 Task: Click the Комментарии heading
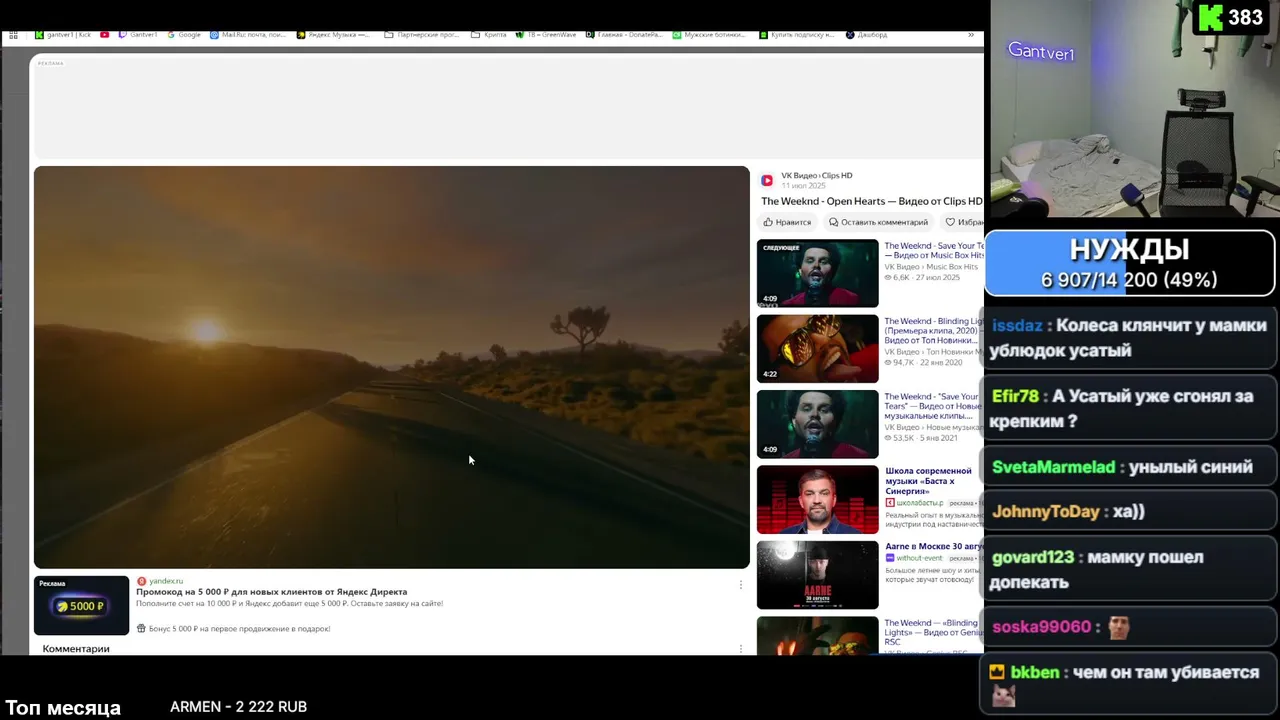pos(76,649)
